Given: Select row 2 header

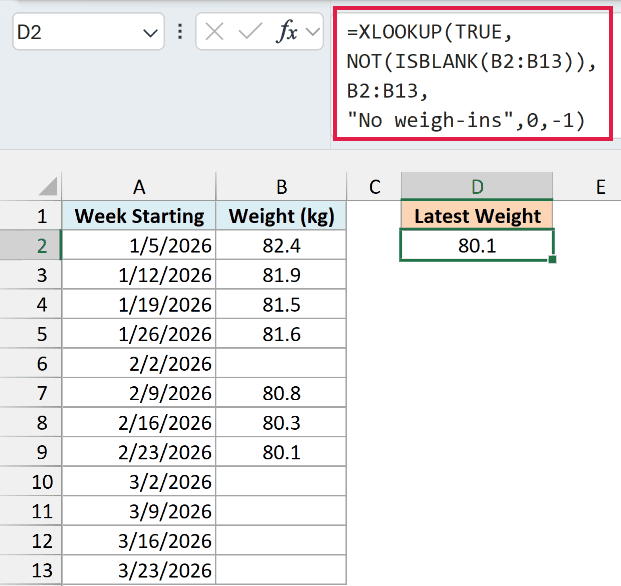Looking at the screenshot, I should tap(31, 245).
